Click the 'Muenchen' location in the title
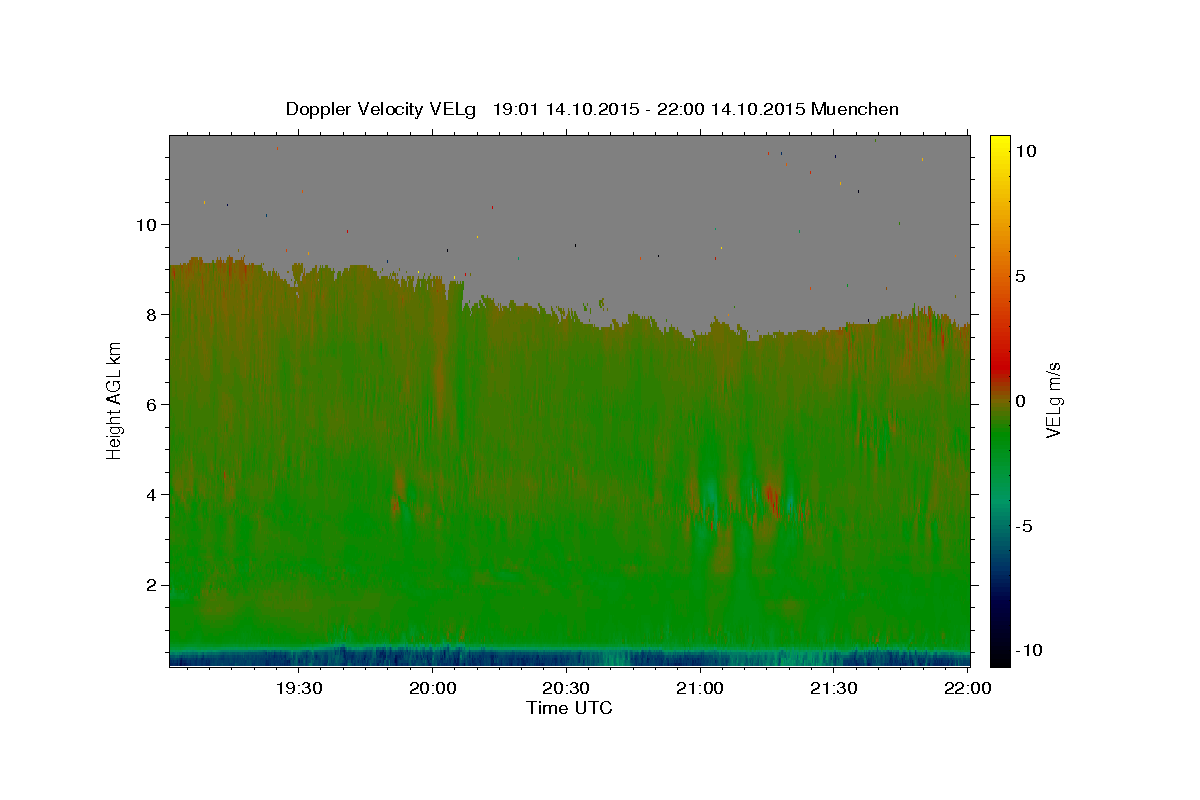This screenshot has height=800, width=1200. click(x=855, y=109)
